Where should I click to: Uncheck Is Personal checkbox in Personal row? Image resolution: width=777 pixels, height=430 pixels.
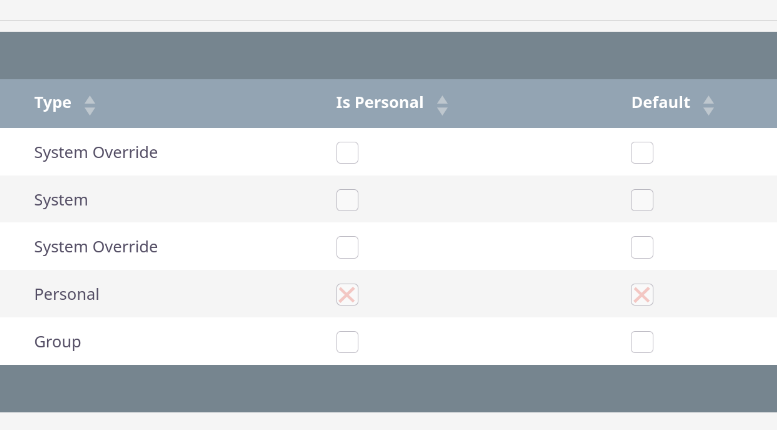pyautogui.click(x=347, y=294)
